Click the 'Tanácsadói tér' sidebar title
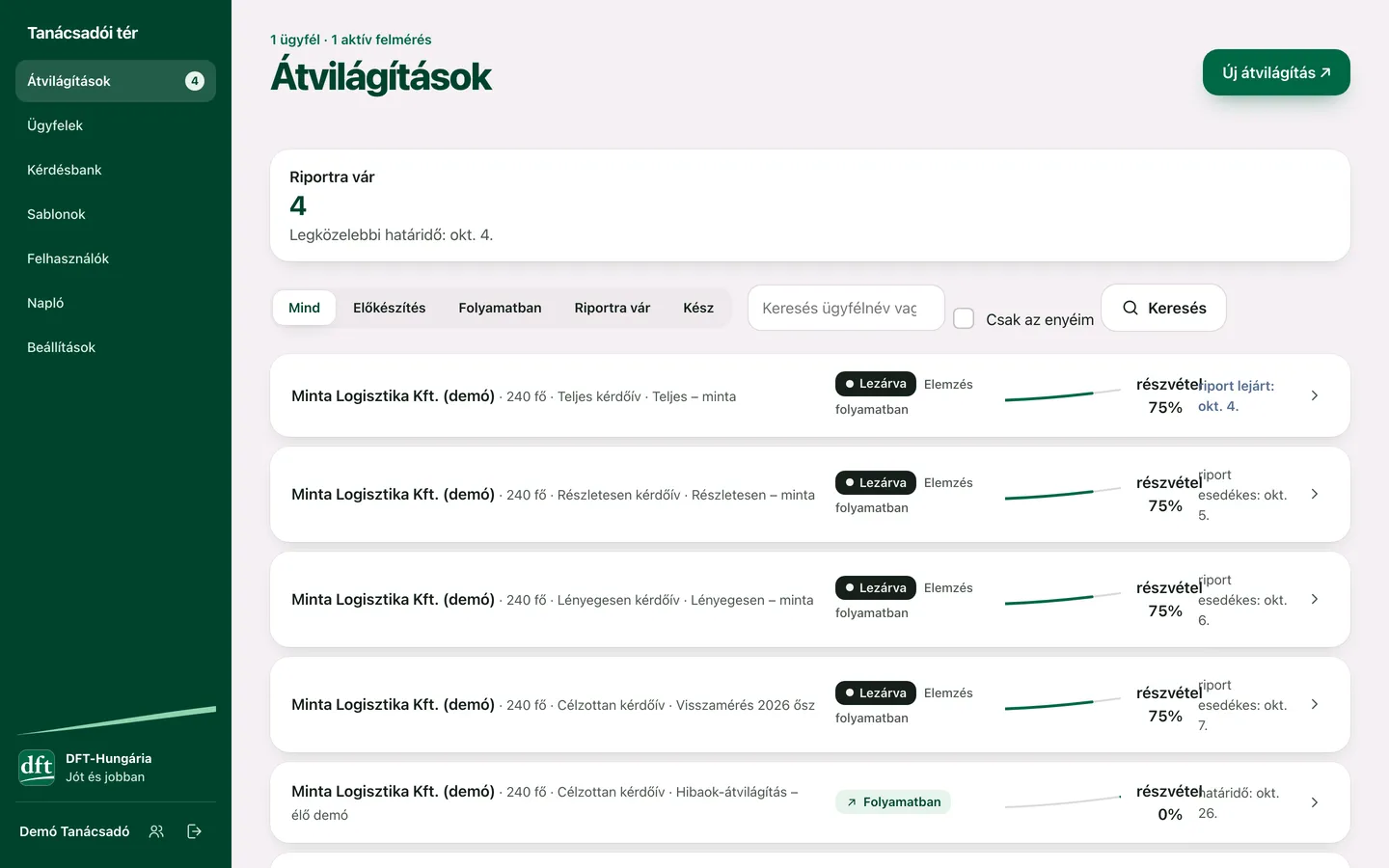 pyautogui.click(x=82, y=33)
